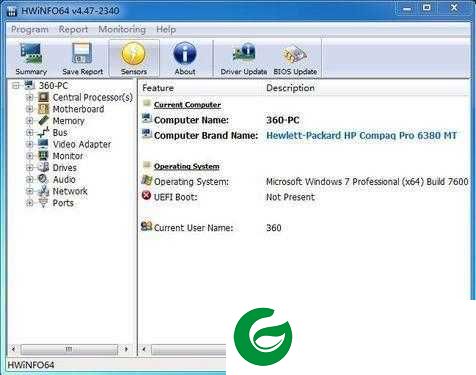Click the details panel scrollbar left arrow
The height and width of the screenshot is (375, 476).
coord(144,349)
